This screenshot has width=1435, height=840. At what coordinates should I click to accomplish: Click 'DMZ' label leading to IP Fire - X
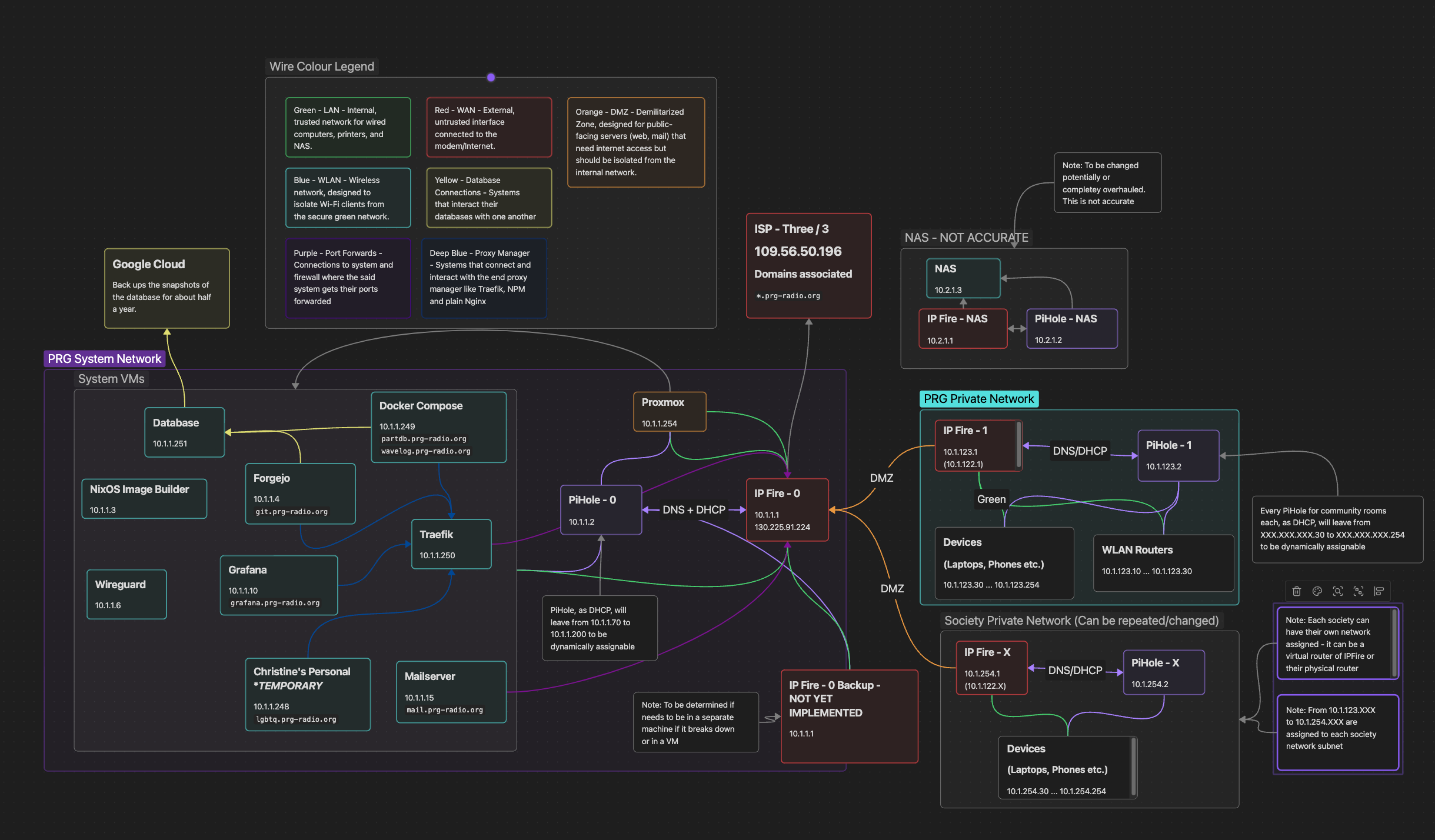(892, 589)
